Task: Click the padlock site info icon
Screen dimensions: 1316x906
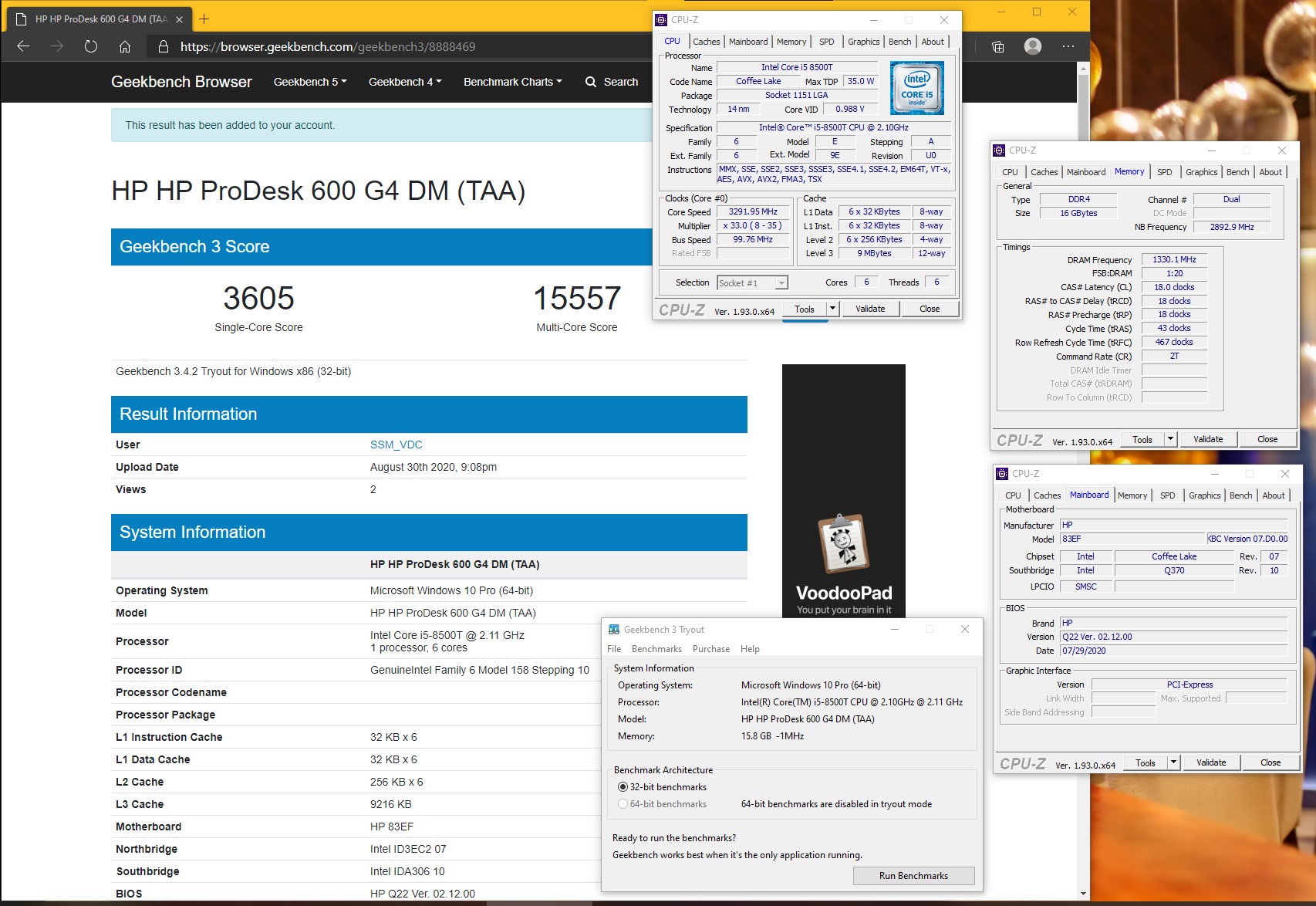Action: (163, 46)
